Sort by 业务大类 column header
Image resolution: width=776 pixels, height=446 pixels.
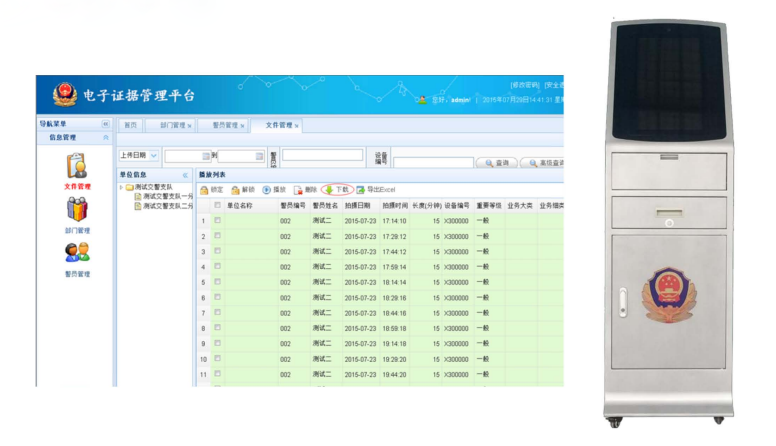point(520,205)
